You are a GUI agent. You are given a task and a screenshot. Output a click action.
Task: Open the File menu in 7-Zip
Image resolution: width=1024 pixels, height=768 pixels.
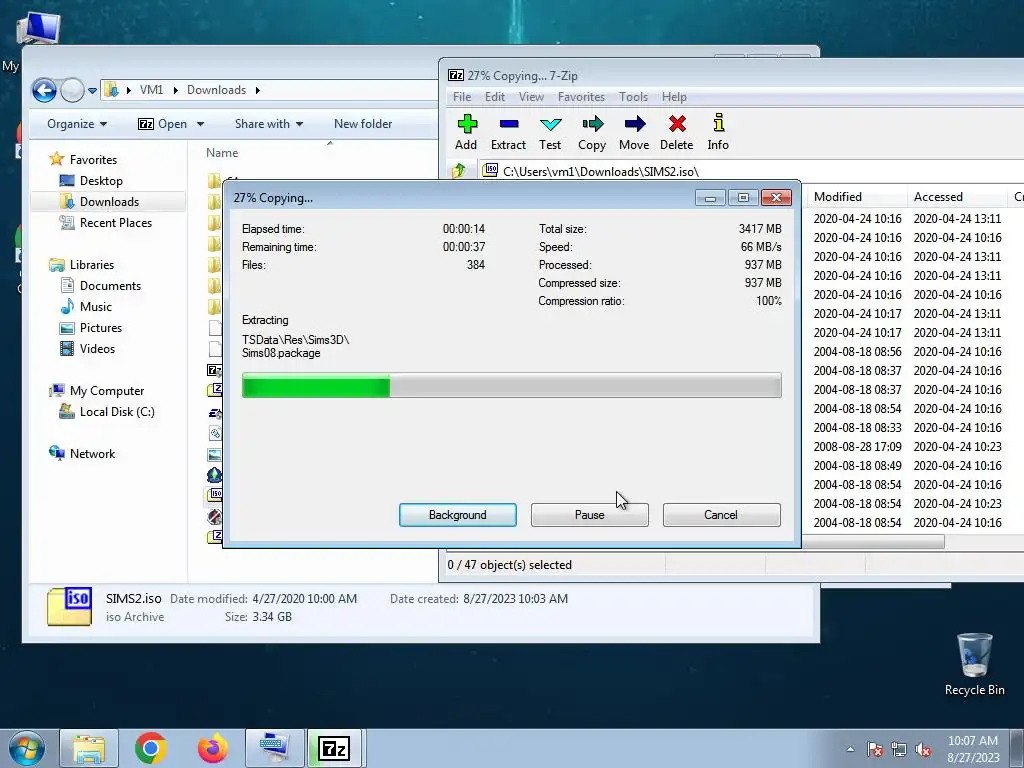[462, 97]
